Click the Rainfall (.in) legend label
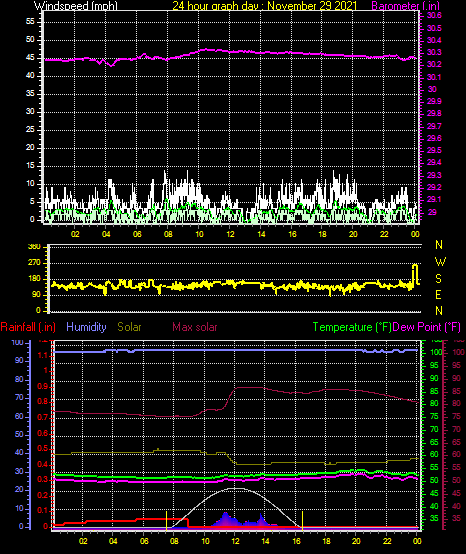 tap(28, 327)
